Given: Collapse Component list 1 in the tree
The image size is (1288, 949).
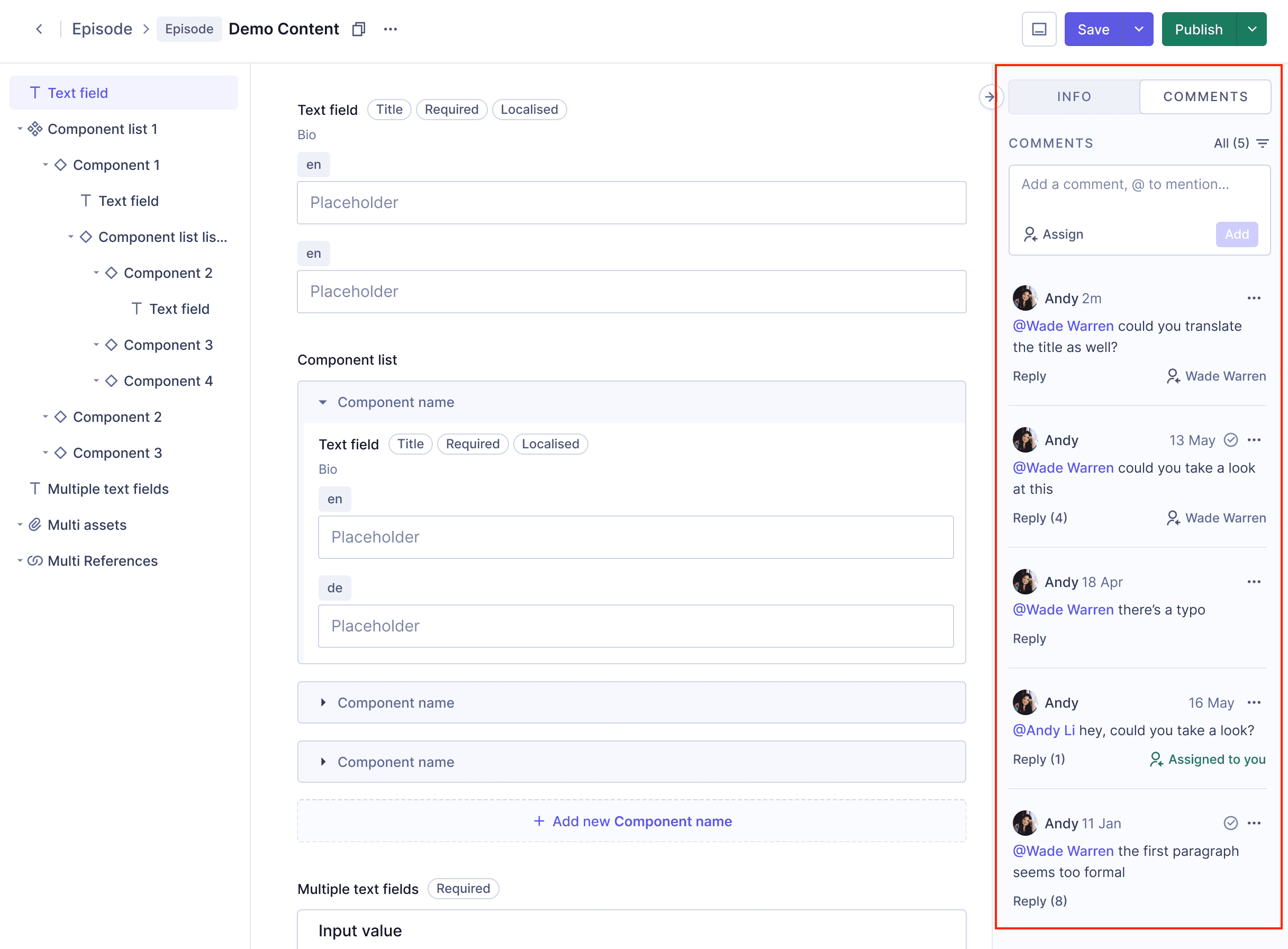Looking at the screenshot, I should click(x=20, y=129).
